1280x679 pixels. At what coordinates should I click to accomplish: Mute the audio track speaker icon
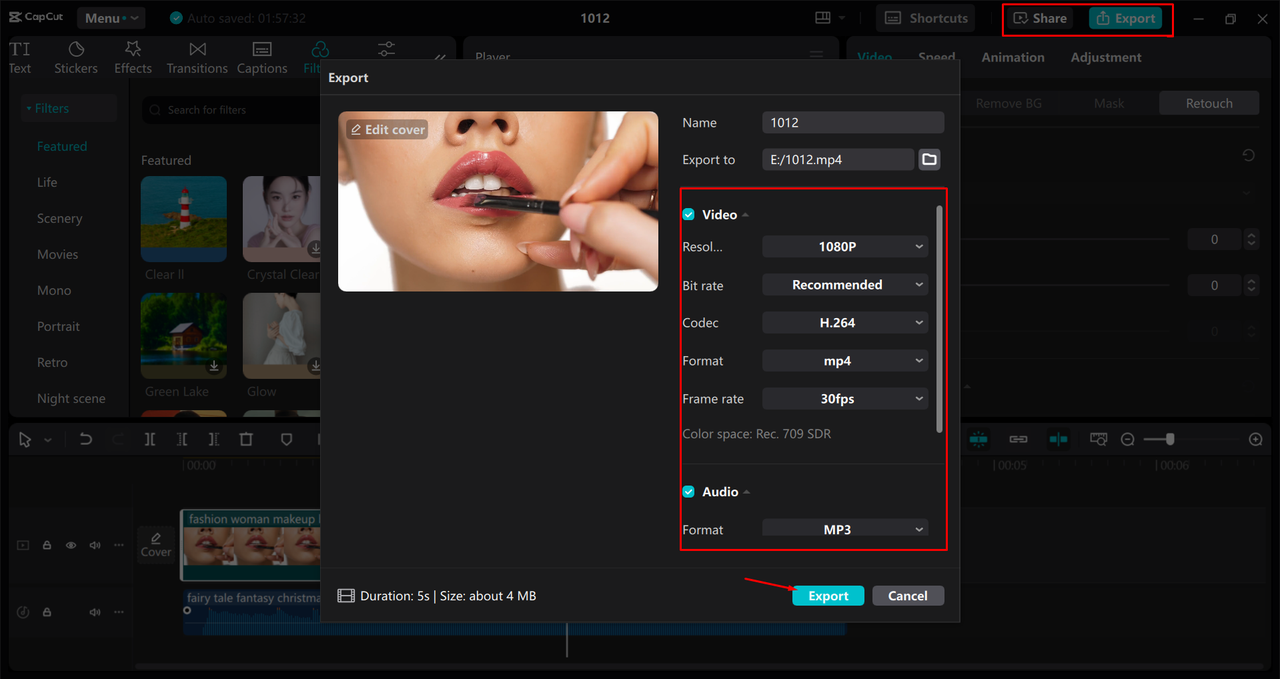tap(95, 612)
